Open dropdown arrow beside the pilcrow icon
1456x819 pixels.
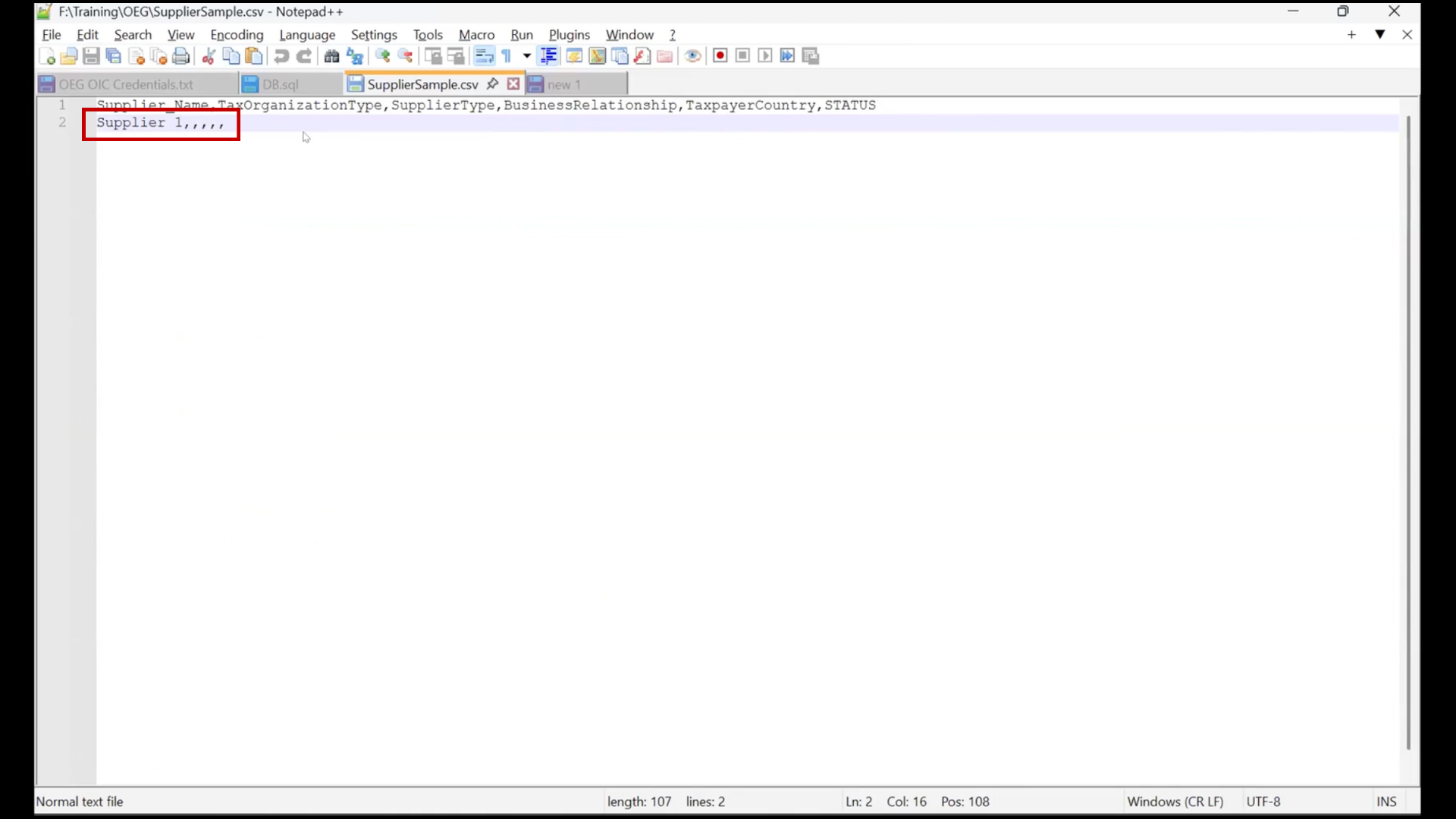[526, 56]
